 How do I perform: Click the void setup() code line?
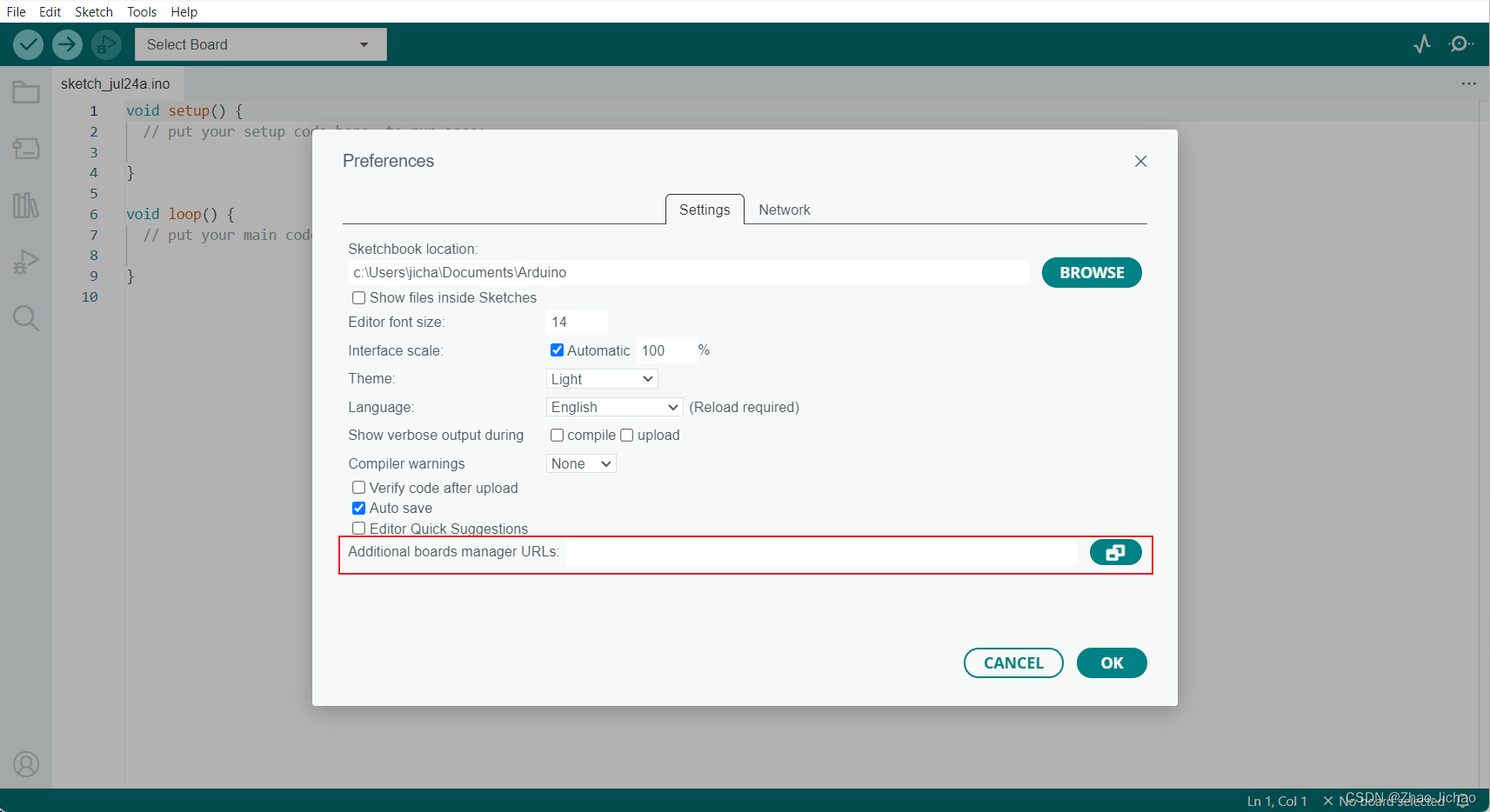[184, 110]
